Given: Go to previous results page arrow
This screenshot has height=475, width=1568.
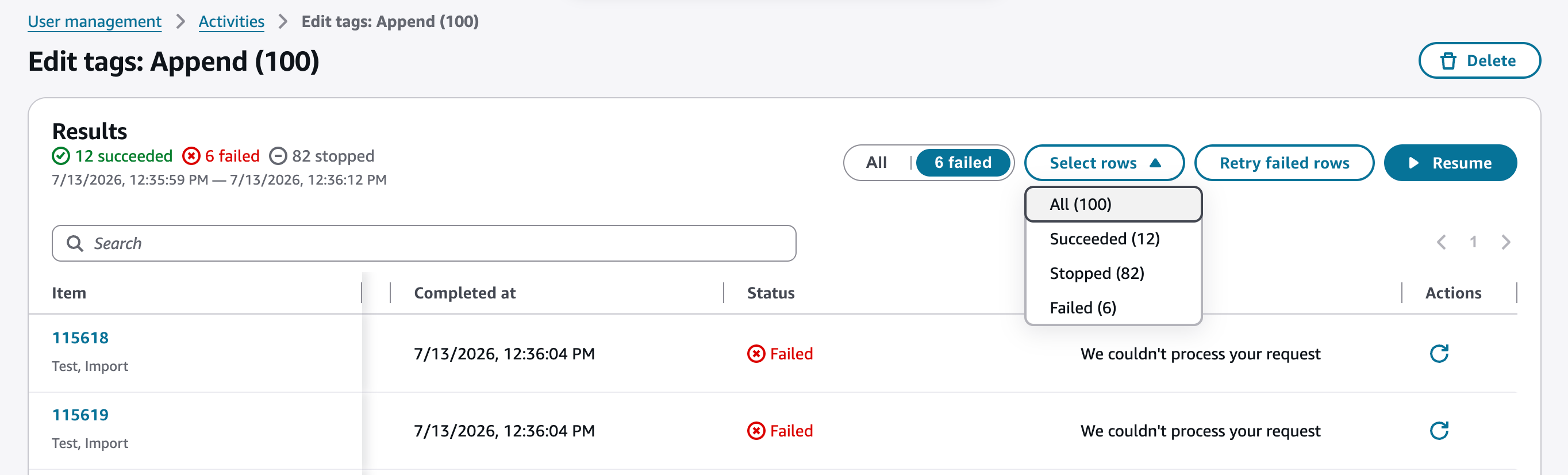Looking at the screenshot, I should pos(1441,242).
